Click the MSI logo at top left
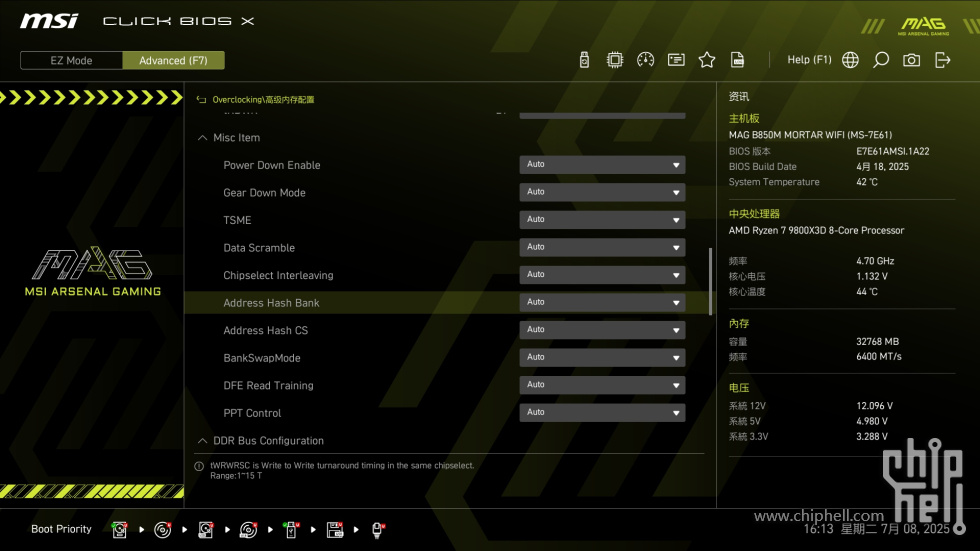Viewport: 980px width, 551px height. (x=49, y=21)
